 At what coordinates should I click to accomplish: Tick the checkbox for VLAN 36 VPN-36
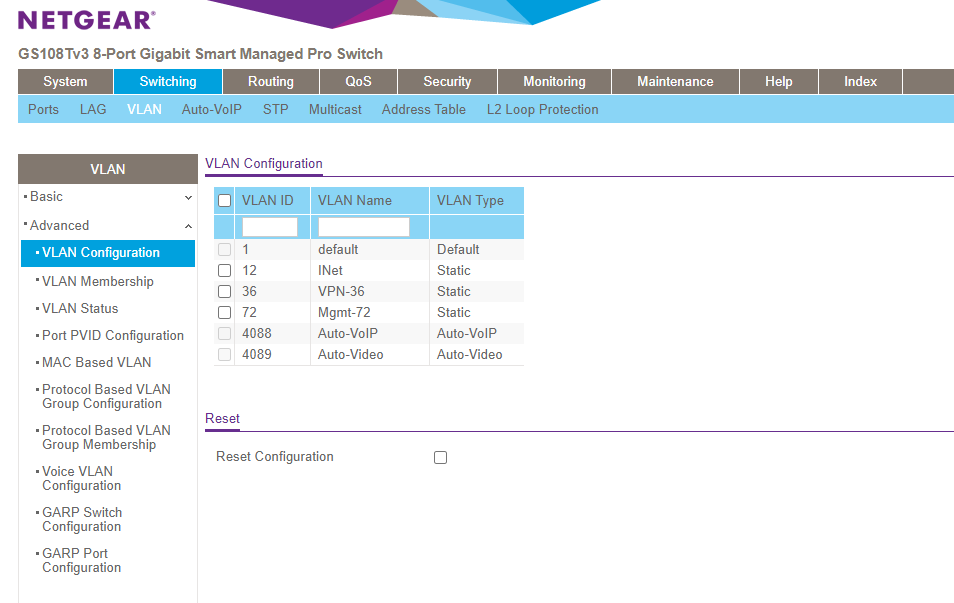pyautogui.click(x=224, y=292)
